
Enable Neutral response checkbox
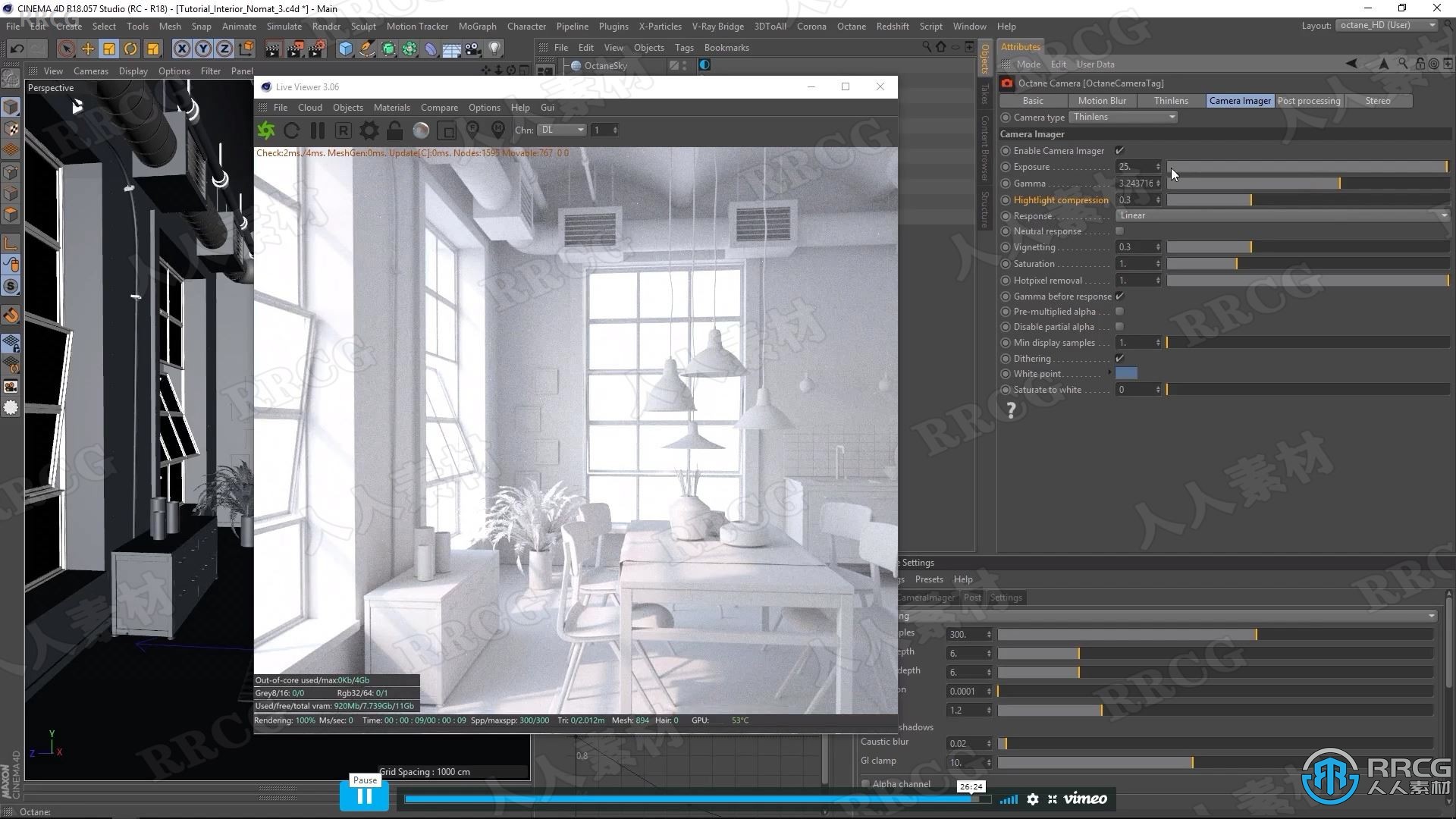tap(1119, 231)
